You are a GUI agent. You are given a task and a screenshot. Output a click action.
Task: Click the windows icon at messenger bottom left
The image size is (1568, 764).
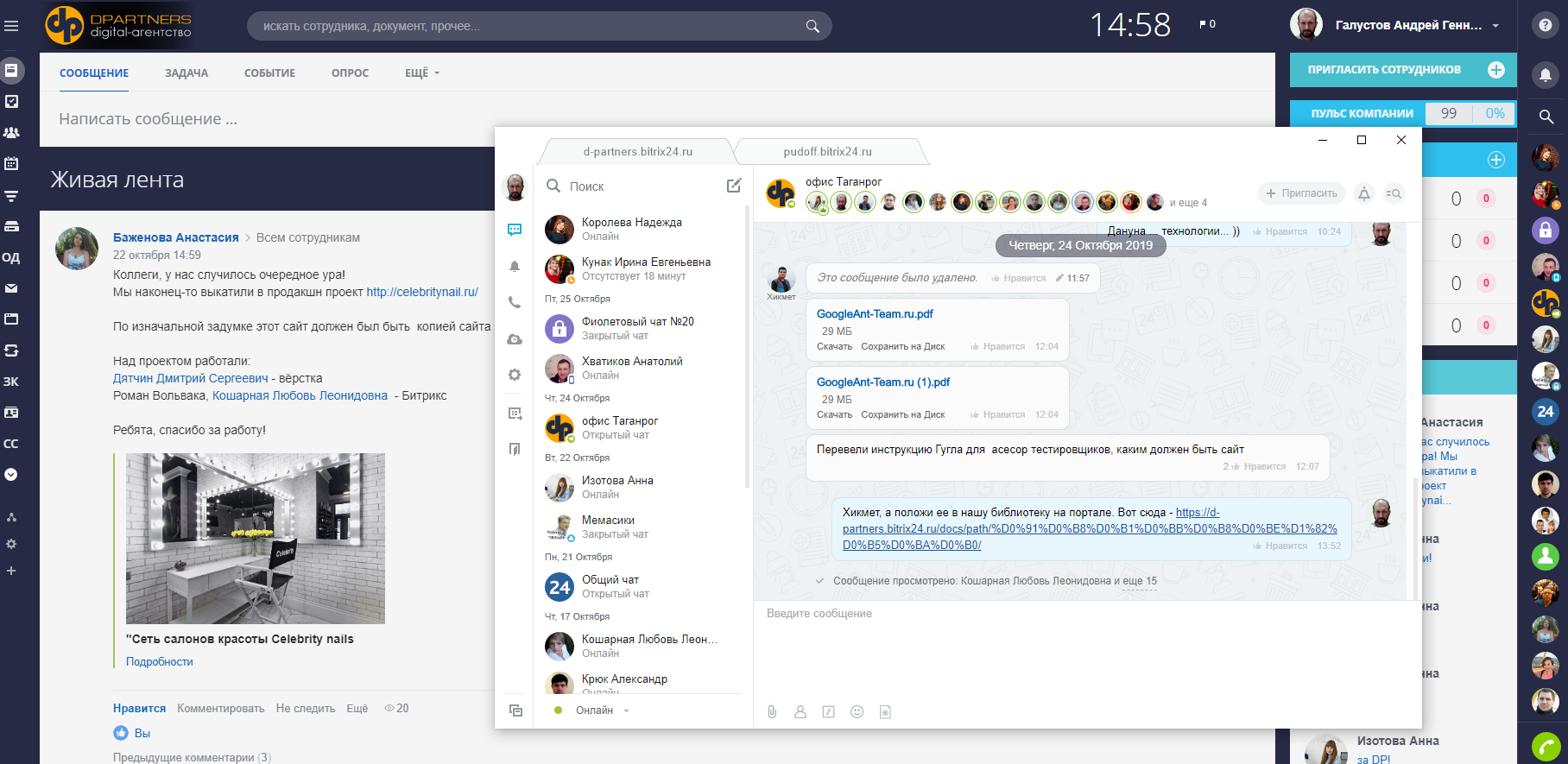(x=515, y=710)
